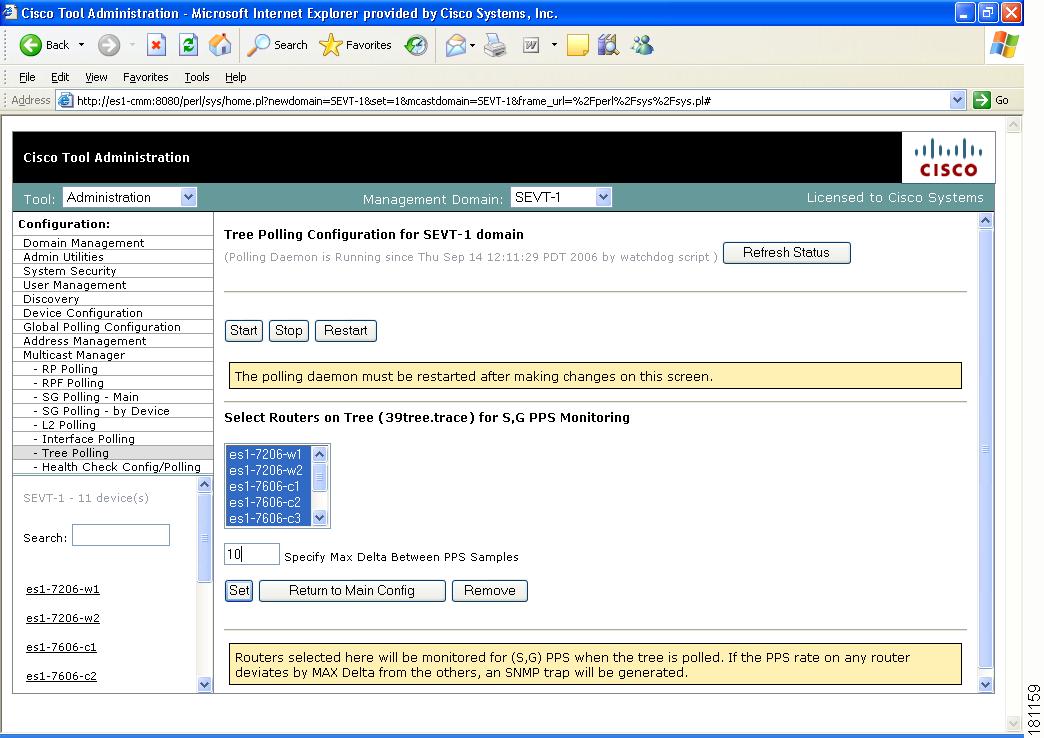
Task: Click the Stop polling daemon button
Action: coord(288,330)
